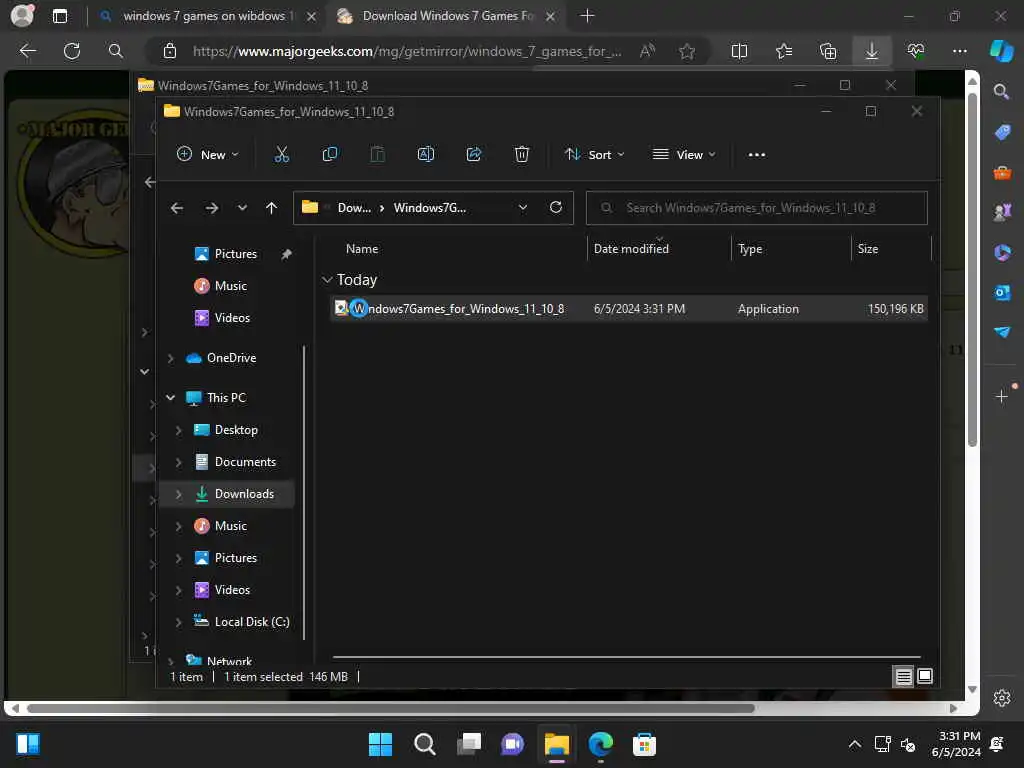The image size is (1024, 768).
Task: Click Edge sidebar Outlook icon
Action: 1002,293
